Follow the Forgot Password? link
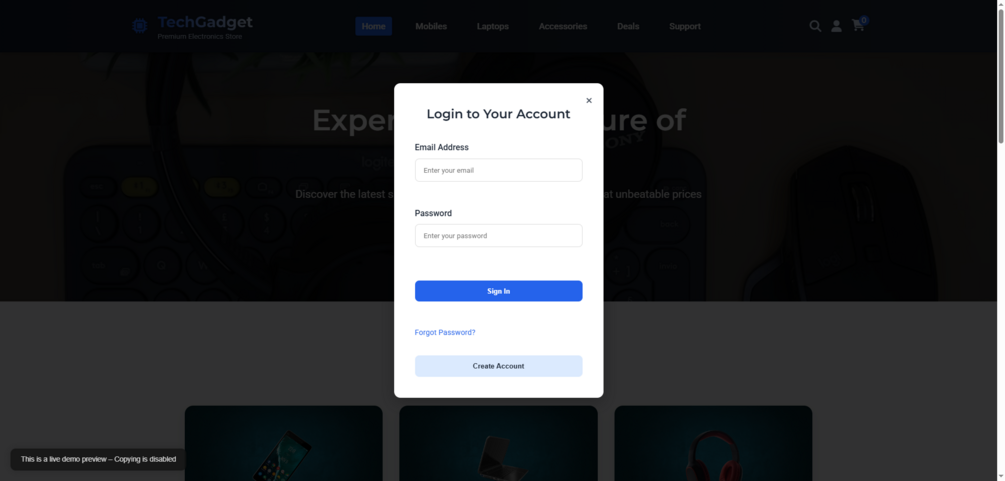This screenshot has width=1005, height=481. (445, 332)
